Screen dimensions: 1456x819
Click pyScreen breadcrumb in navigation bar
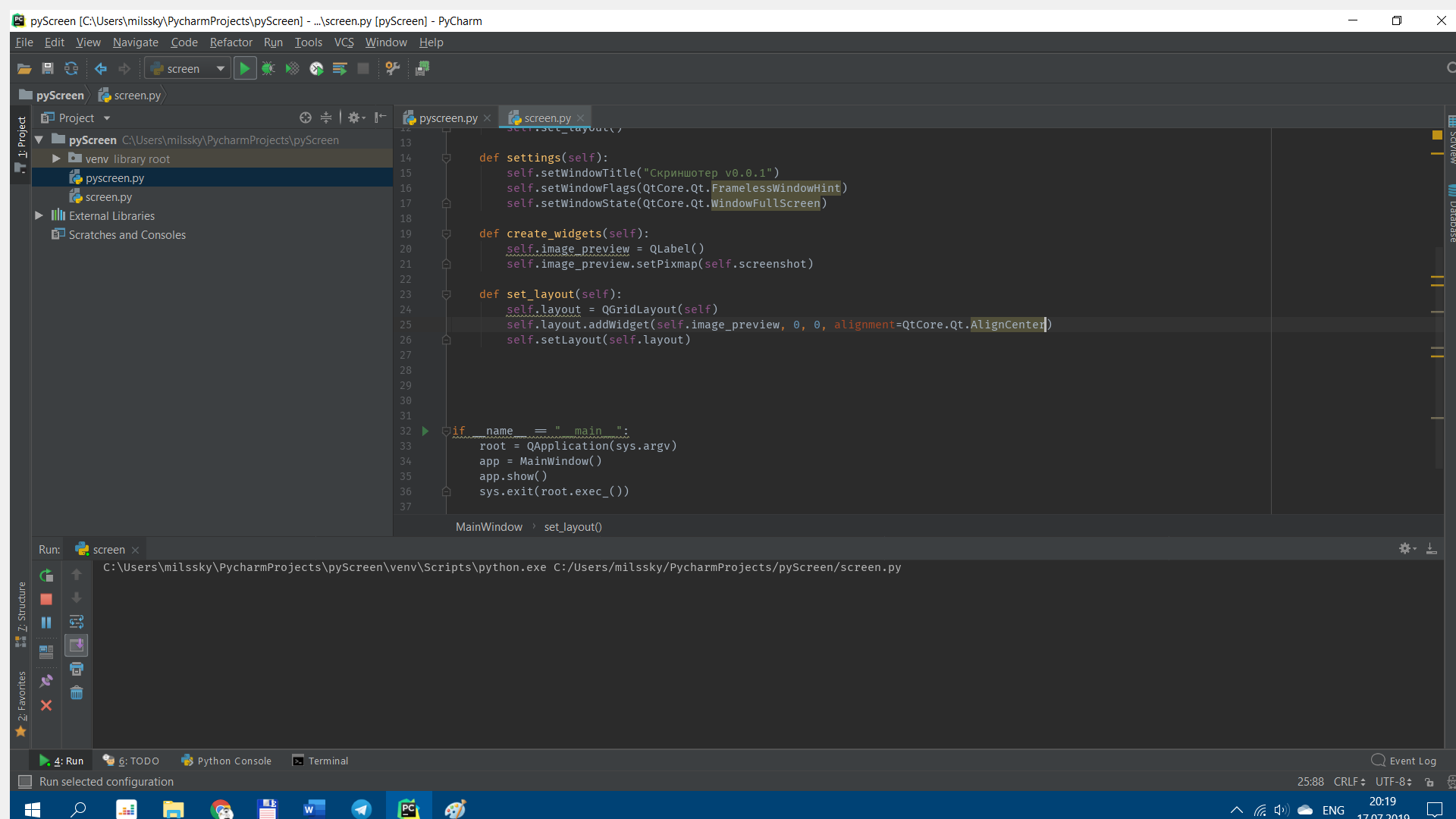click(52, 96)
